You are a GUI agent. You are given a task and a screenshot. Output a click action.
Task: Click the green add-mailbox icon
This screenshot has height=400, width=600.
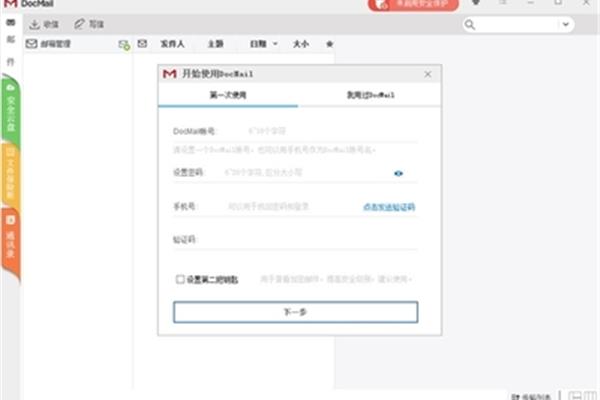click(x=124, y=45)
